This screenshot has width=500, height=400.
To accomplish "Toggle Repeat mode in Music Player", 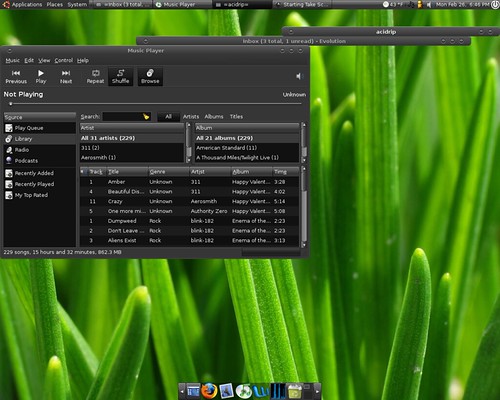I will (x=95, y=77).
